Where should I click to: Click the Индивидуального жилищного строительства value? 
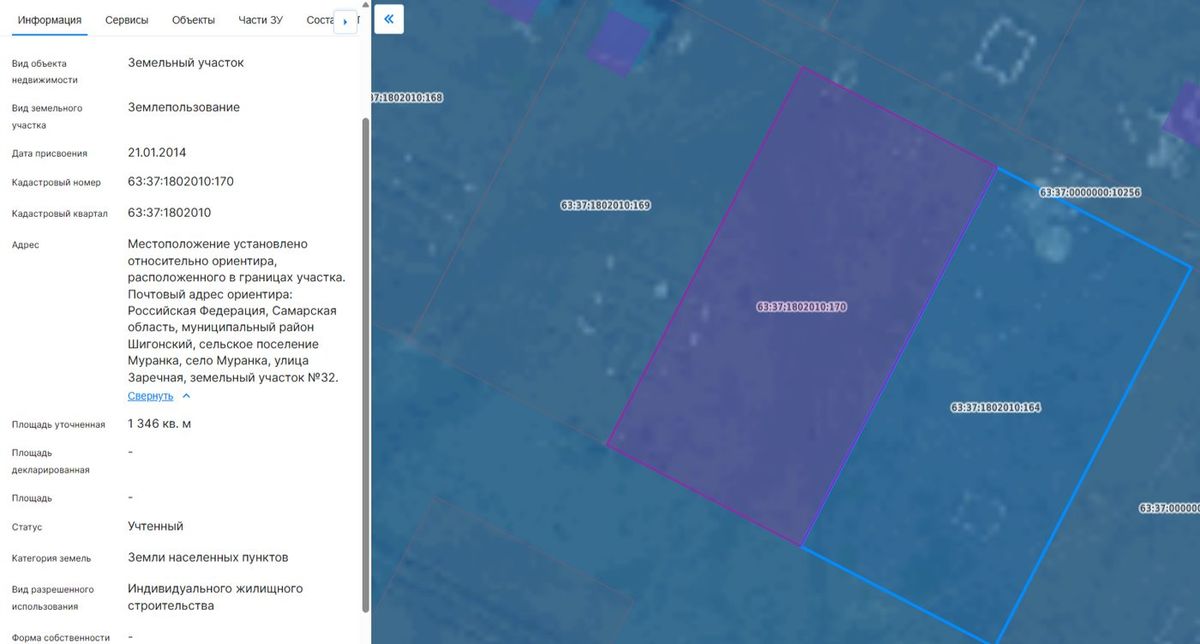coord(215,597)
